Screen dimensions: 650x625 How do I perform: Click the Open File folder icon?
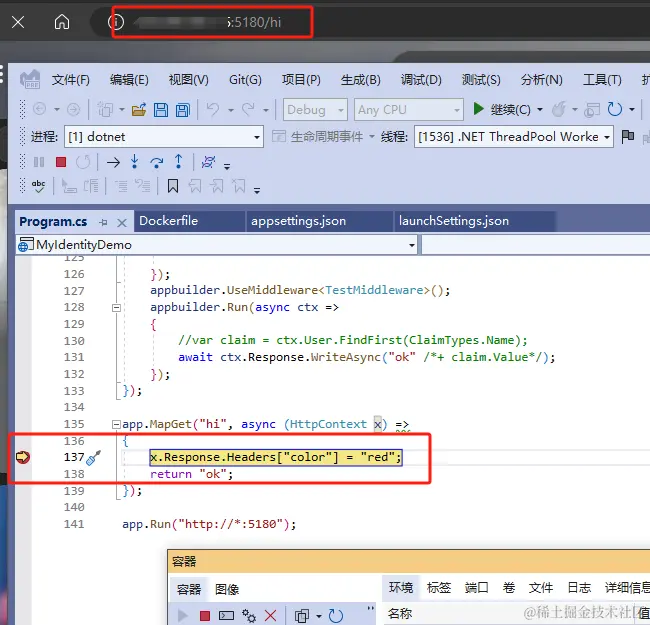click(x=139, y=110)
